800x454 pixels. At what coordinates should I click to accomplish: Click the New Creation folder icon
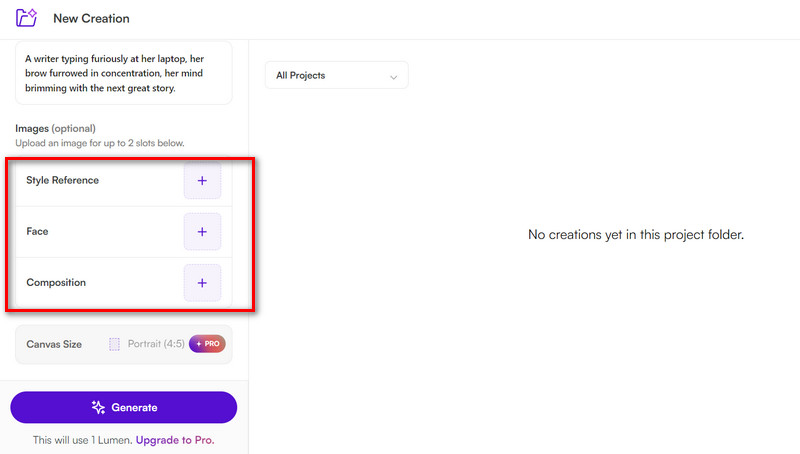[x=26, y=18]
